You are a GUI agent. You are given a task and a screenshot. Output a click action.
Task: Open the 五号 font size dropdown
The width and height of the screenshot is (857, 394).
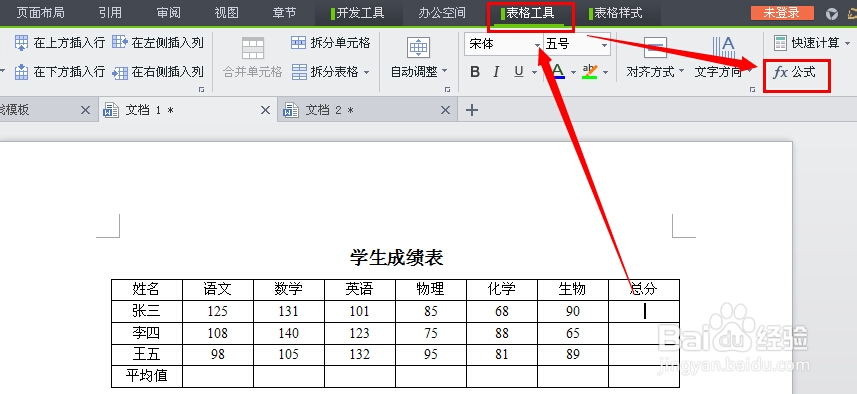[604, 45]
